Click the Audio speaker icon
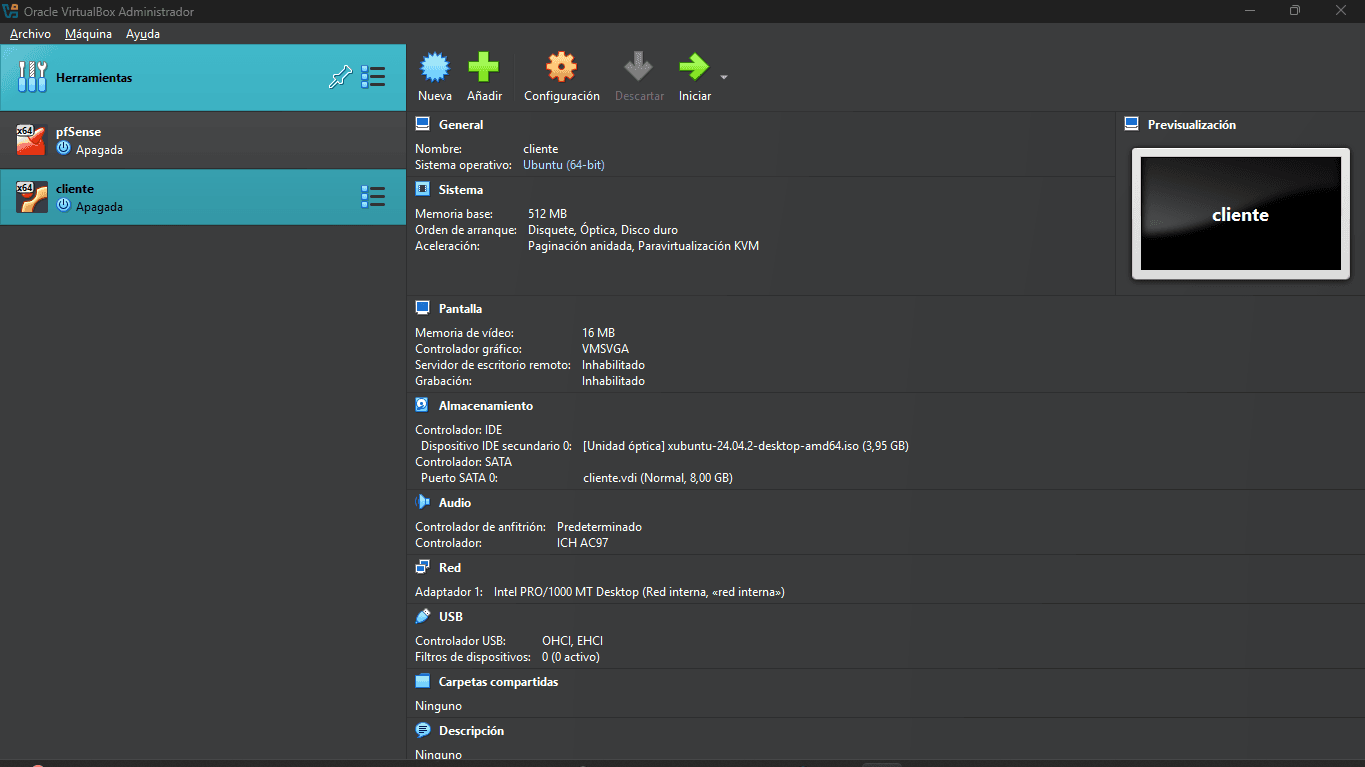Viewport: 1365px width, 767px height. click(422, 502)
